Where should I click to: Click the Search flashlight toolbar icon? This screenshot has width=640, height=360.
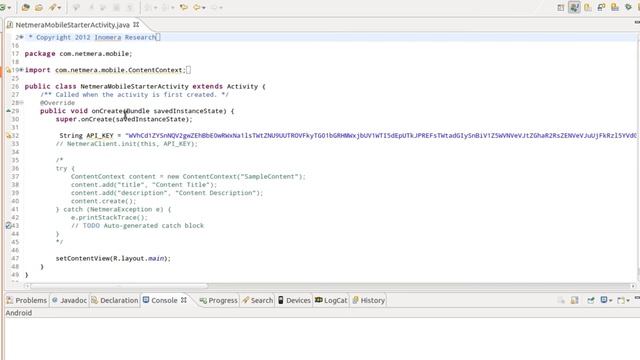click(x=52, y=7)
